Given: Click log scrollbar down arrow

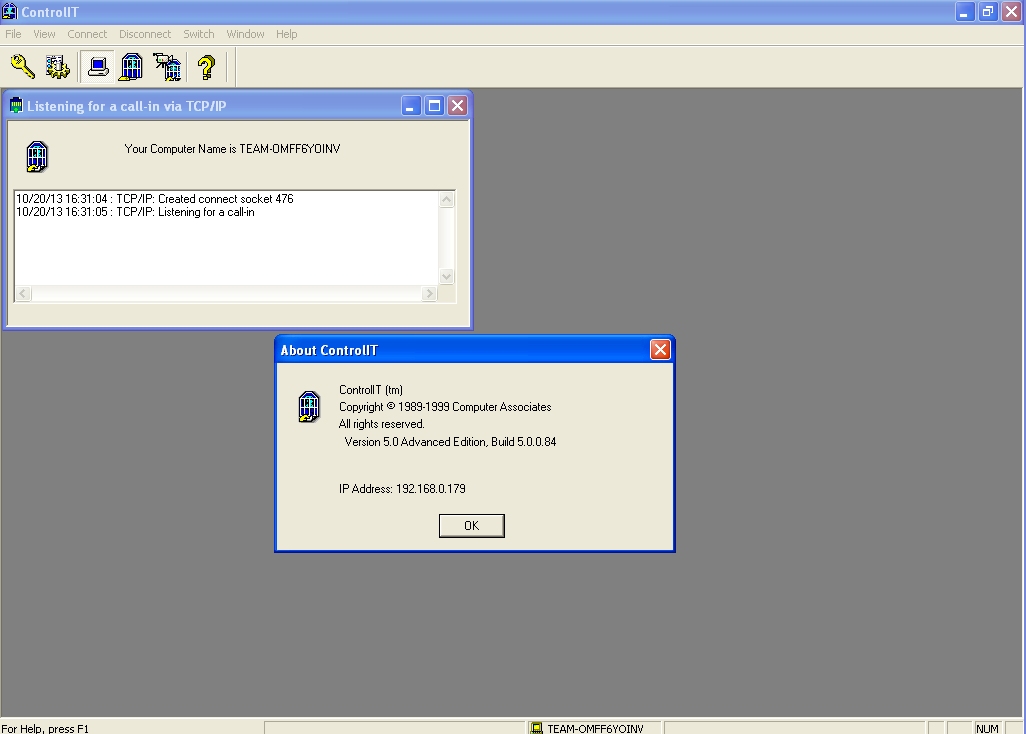Looking at the screenshot, I should tap(447, 277).
